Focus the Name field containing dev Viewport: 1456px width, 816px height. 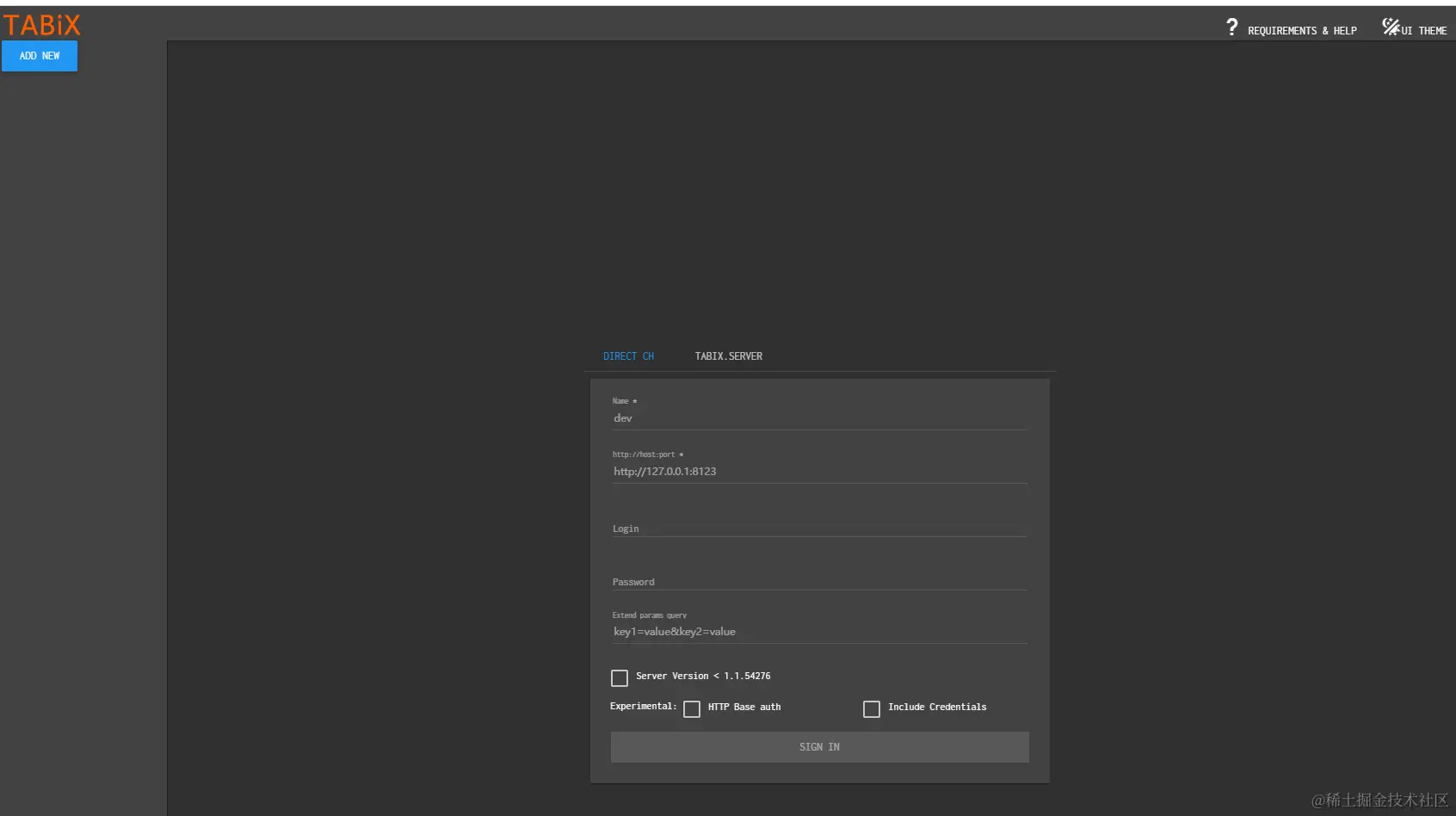819,418
